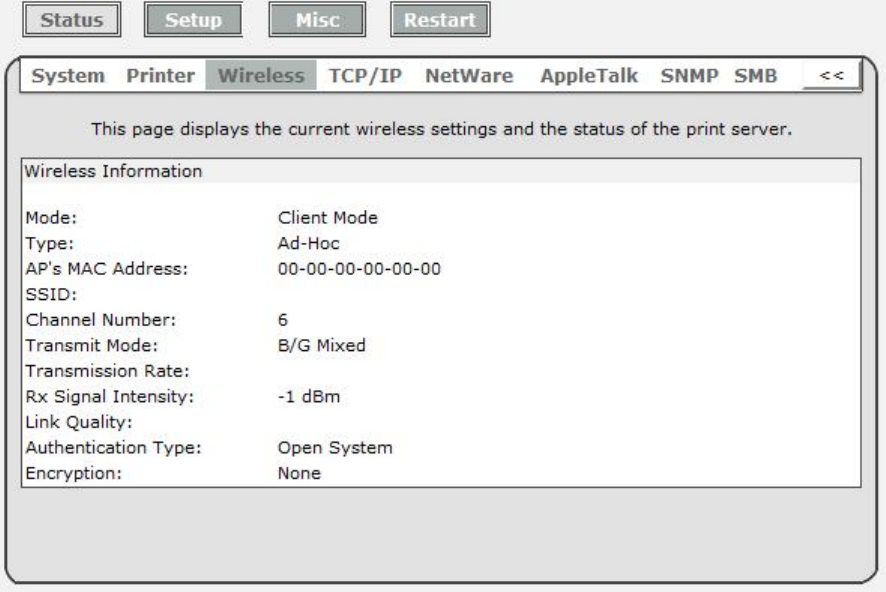Screen dimensions: 886x592
Task: Click the Open System authentication value
Action: tap(335, 447)
